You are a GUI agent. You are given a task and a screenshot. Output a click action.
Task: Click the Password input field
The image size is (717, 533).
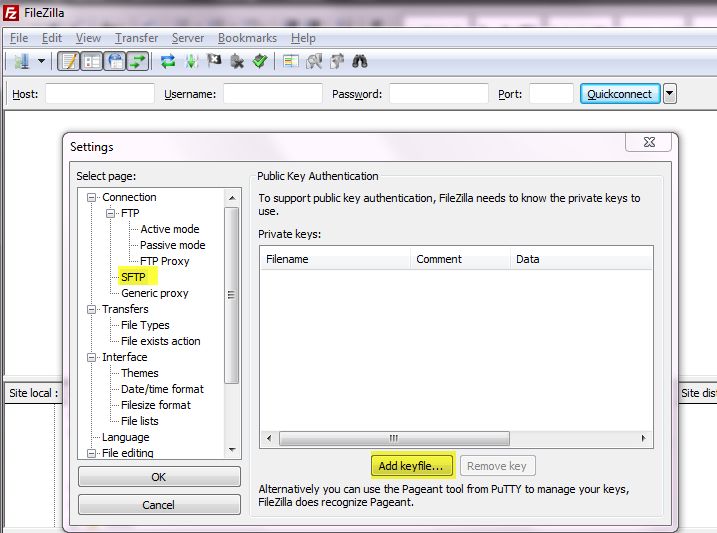(439, 94)
